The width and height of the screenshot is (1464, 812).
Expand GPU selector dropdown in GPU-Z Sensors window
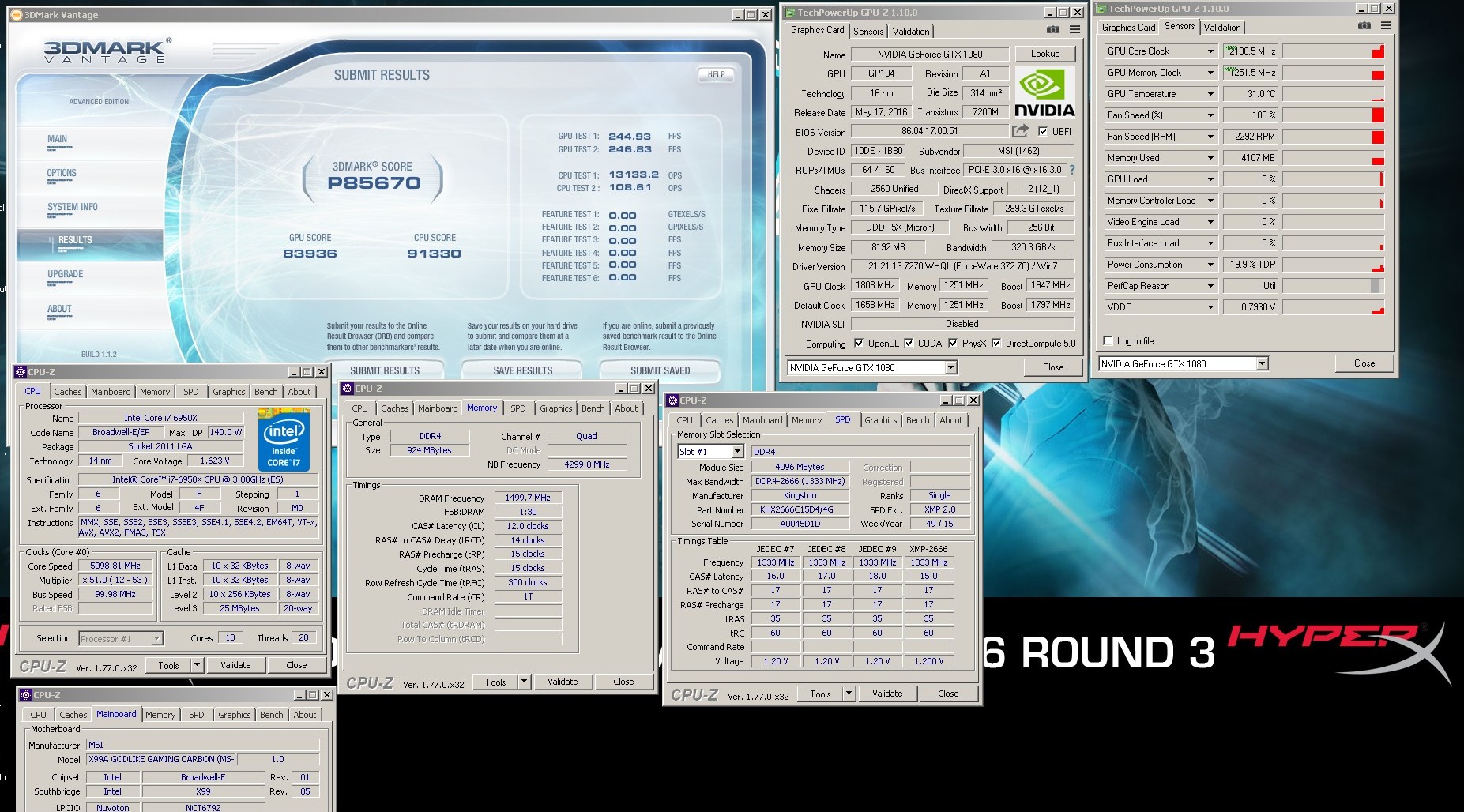(x=1262, y=363)
